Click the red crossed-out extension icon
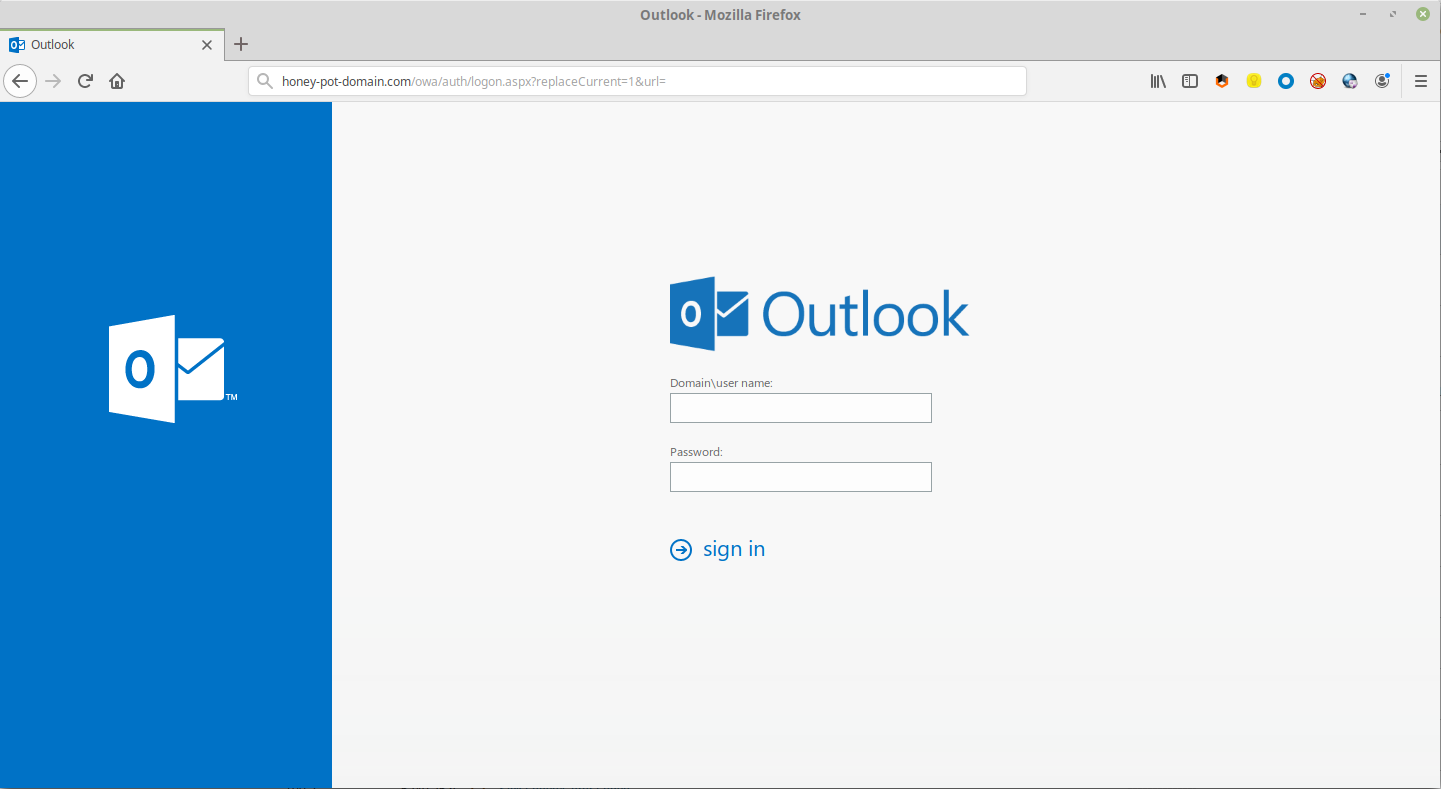Screen dimensions: 1441x789 1318,81
